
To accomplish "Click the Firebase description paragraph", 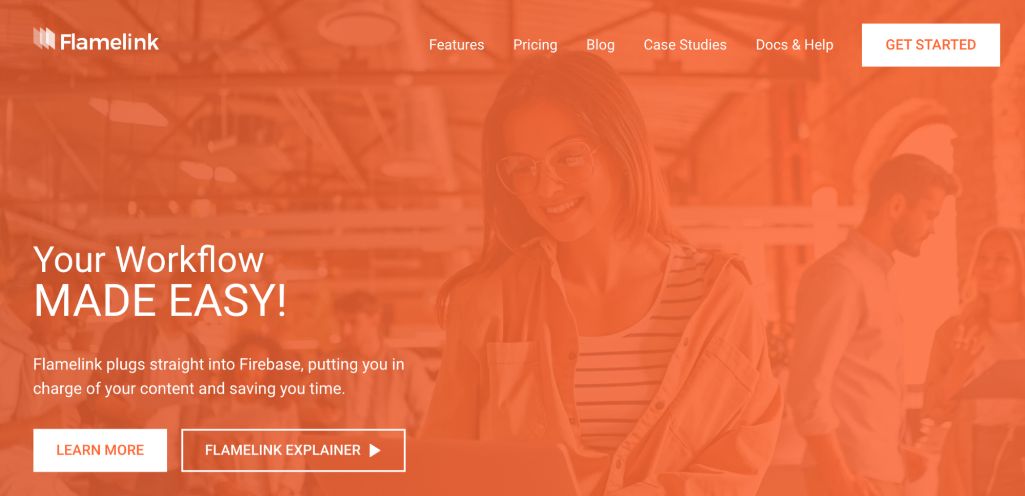I will (x=219, y=376).
